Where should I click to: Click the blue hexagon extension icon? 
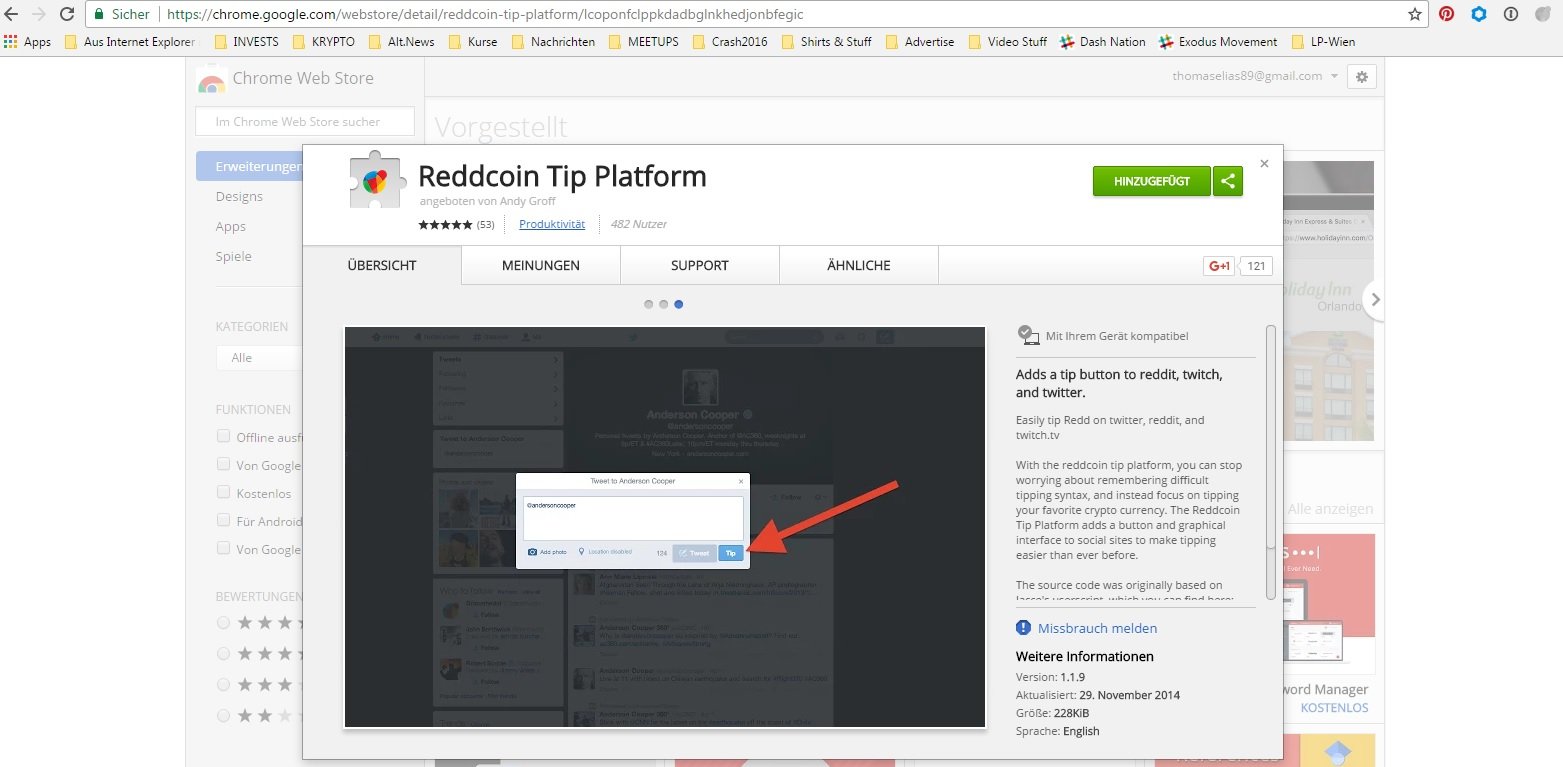tap(1478, 15)
